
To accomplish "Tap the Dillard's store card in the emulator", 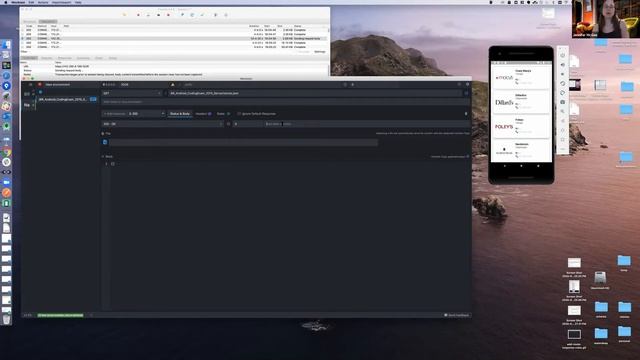I will [x=521, y=102].
